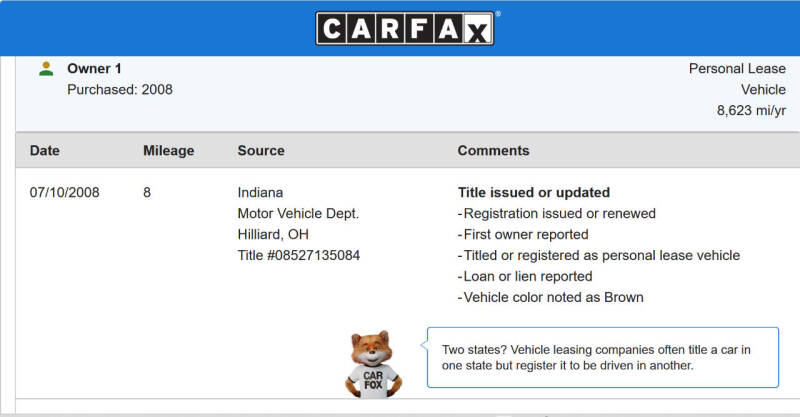The width and height of the screenshot is (800, 417).
Task: Click the Two states explanation tooltip
Action: pyautogui.click(x=603, y=357)
